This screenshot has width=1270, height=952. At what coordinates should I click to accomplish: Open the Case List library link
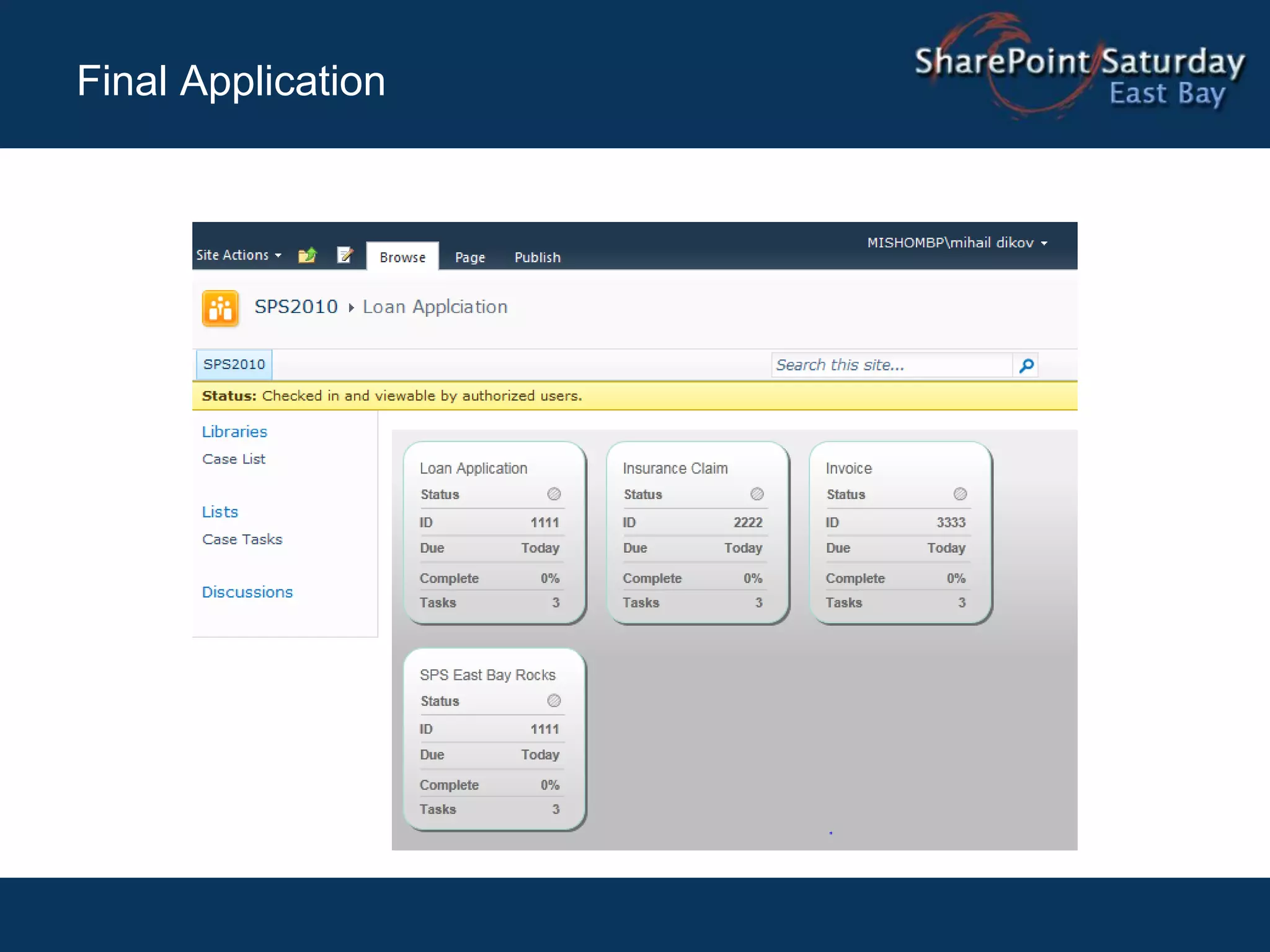click(x=234, y=459)
